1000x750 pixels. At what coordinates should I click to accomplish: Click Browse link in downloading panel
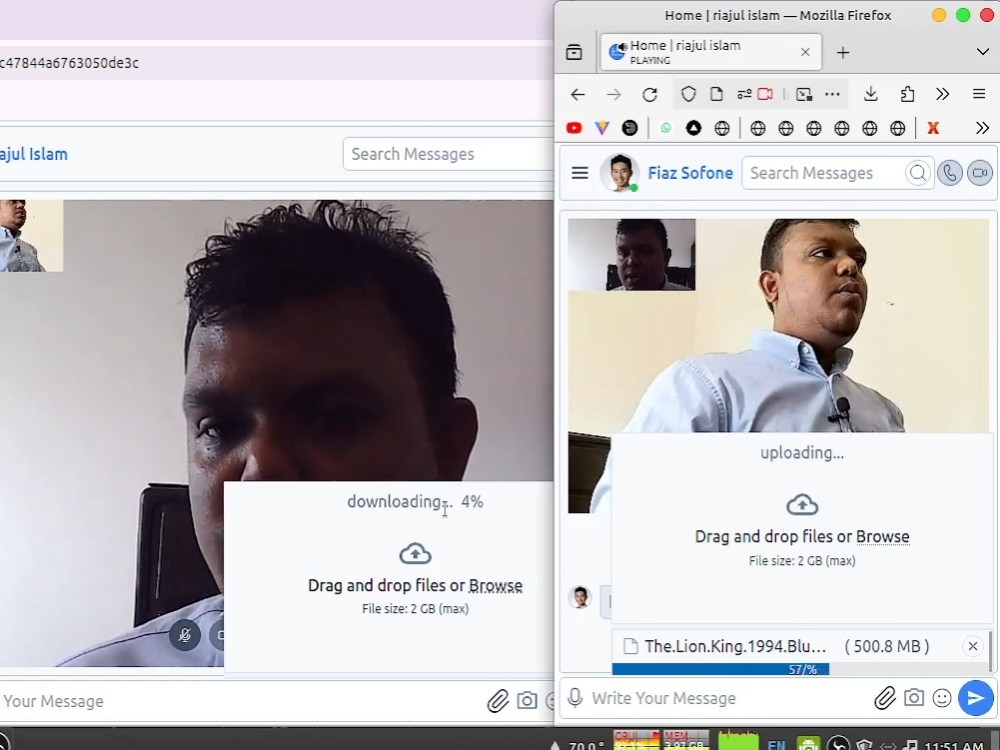(x=496, y=585)
